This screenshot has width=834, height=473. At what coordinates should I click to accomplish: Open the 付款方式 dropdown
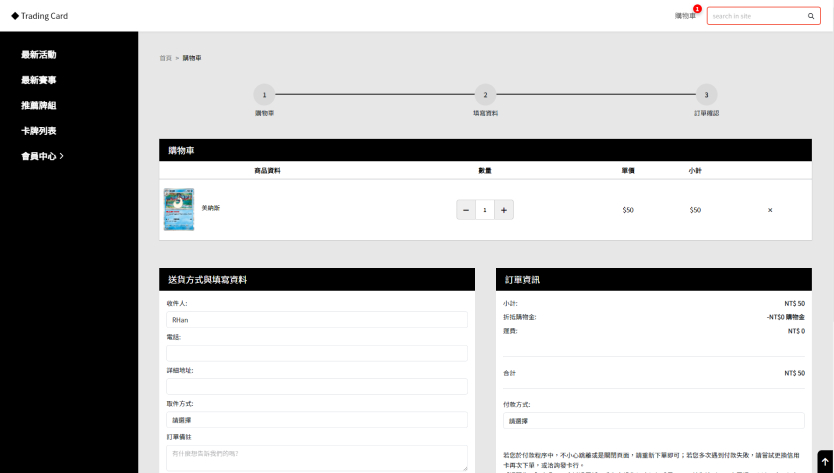[653, 421]
